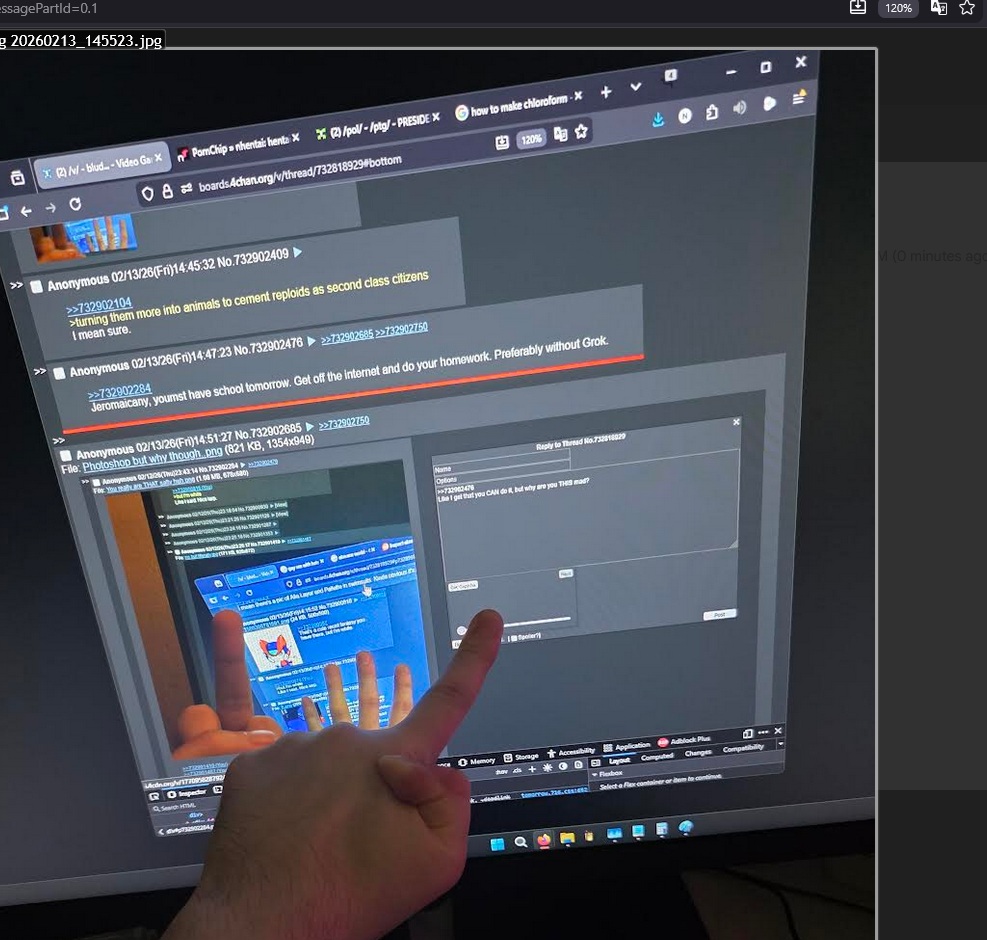Follow the >>732902284 quote link
987x940 pixels.
click(120, 392)
